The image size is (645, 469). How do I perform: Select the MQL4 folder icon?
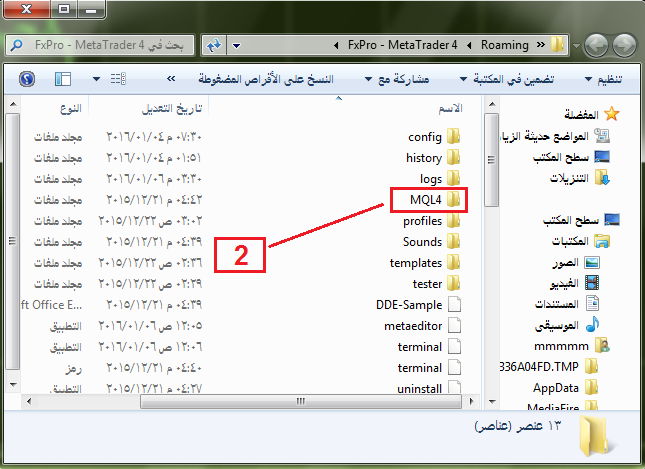[x=453, y=200]
